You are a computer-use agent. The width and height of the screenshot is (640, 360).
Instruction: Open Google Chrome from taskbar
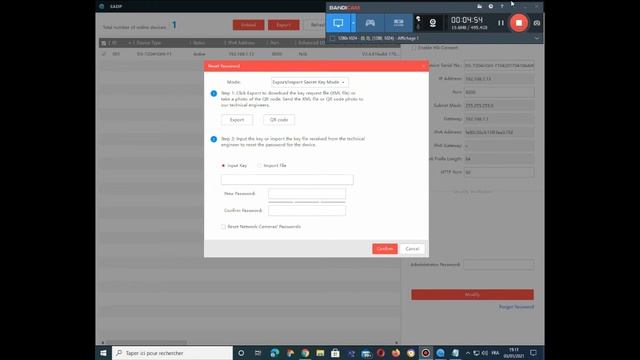[305, 353]
